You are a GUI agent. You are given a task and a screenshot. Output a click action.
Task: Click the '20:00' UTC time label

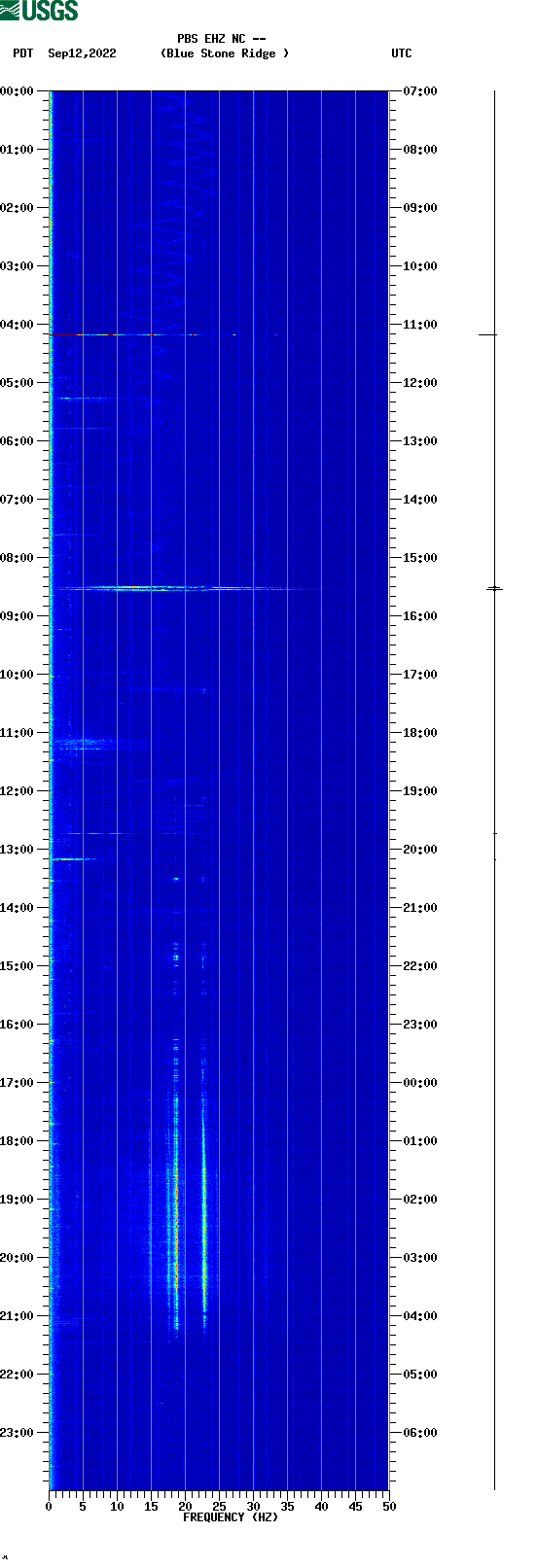(420, 850)
